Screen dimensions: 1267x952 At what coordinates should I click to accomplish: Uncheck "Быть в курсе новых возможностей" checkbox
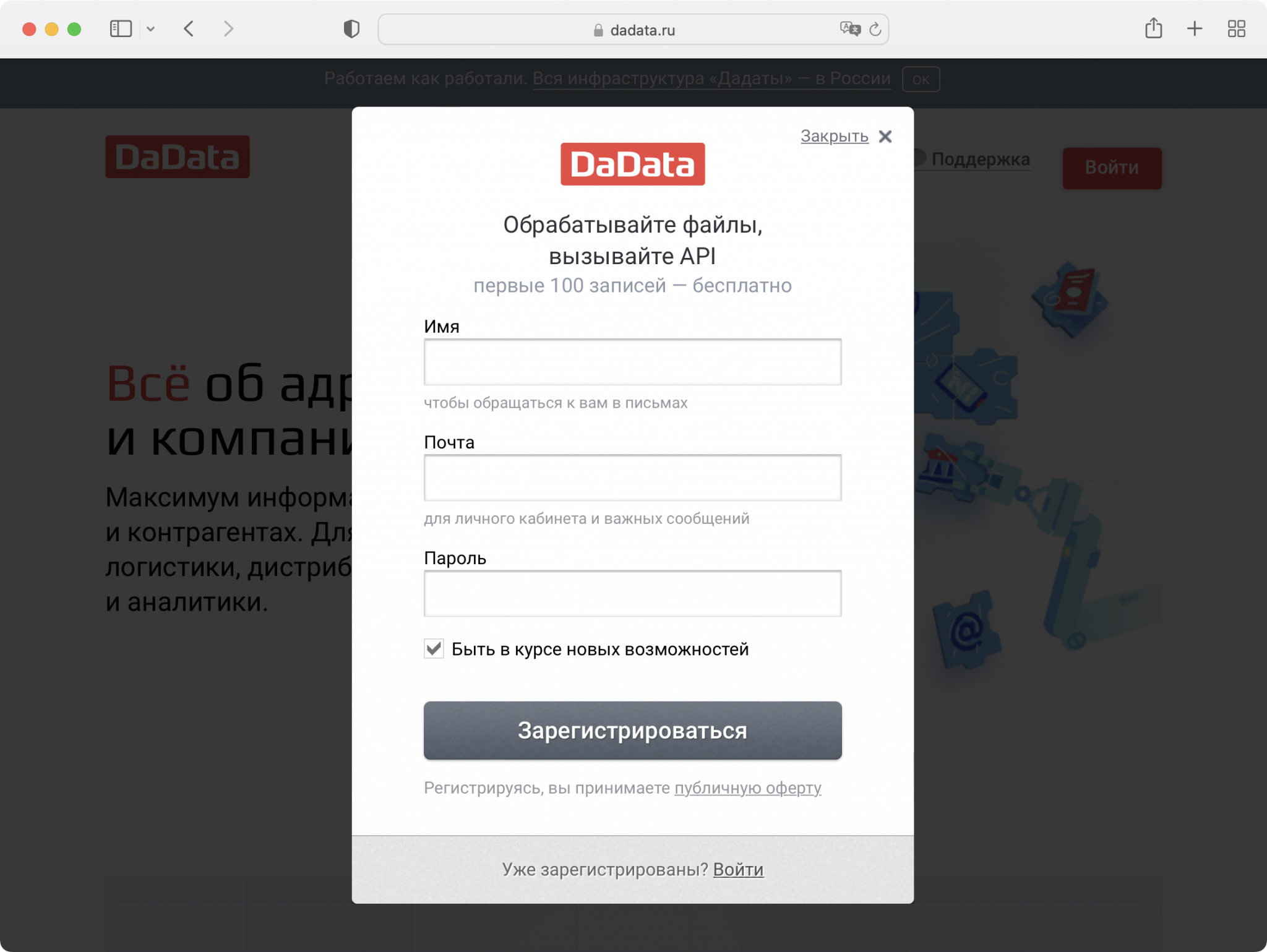coord(434,648)
